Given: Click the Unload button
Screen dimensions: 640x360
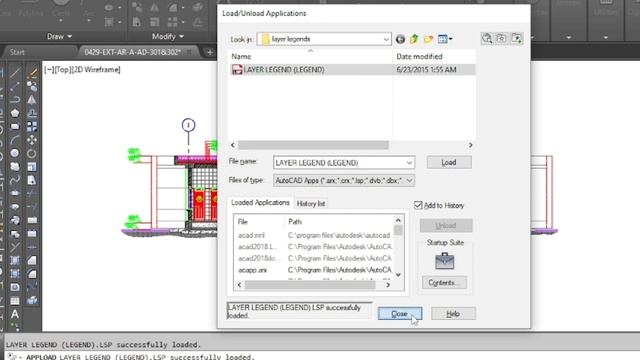Looking at the screenshot, I should [446, 225].
